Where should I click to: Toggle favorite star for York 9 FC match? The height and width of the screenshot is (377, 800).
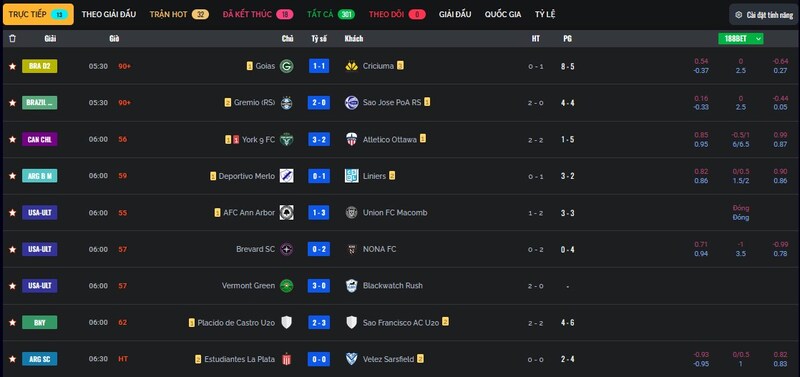coord(12,139)
